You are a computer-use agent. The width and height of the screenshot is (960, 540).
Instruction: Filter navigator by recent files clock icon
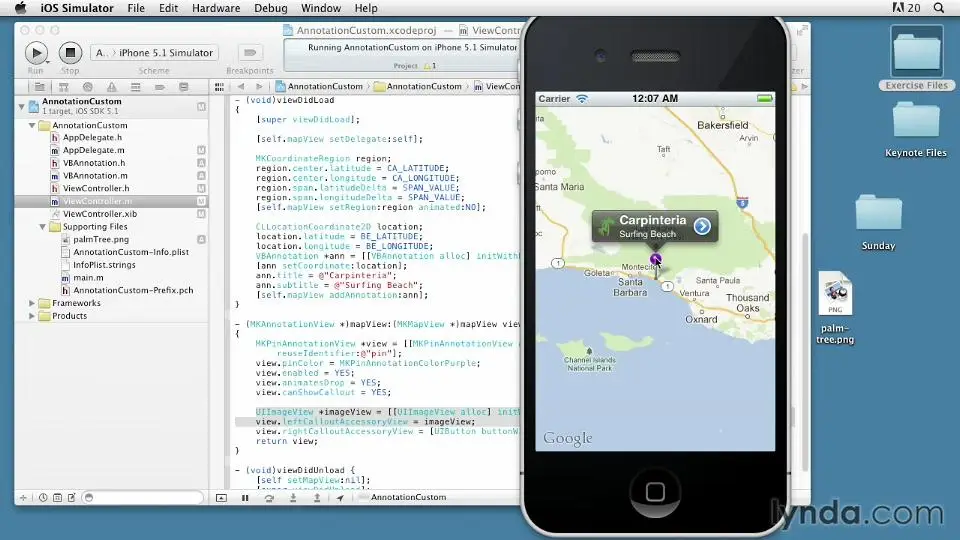point(43,498)
